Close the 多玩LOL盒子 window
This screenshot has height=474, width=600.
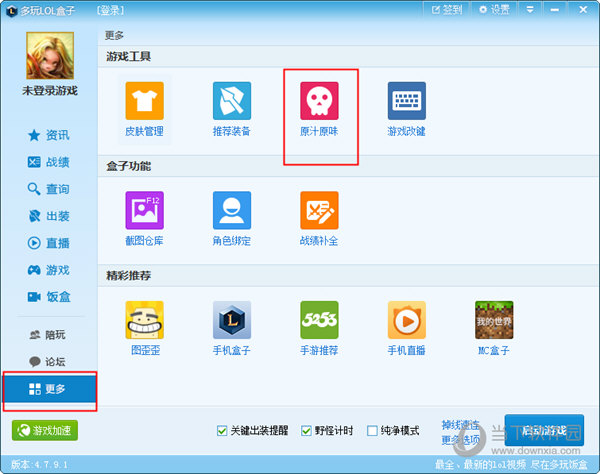click(583, 10)
